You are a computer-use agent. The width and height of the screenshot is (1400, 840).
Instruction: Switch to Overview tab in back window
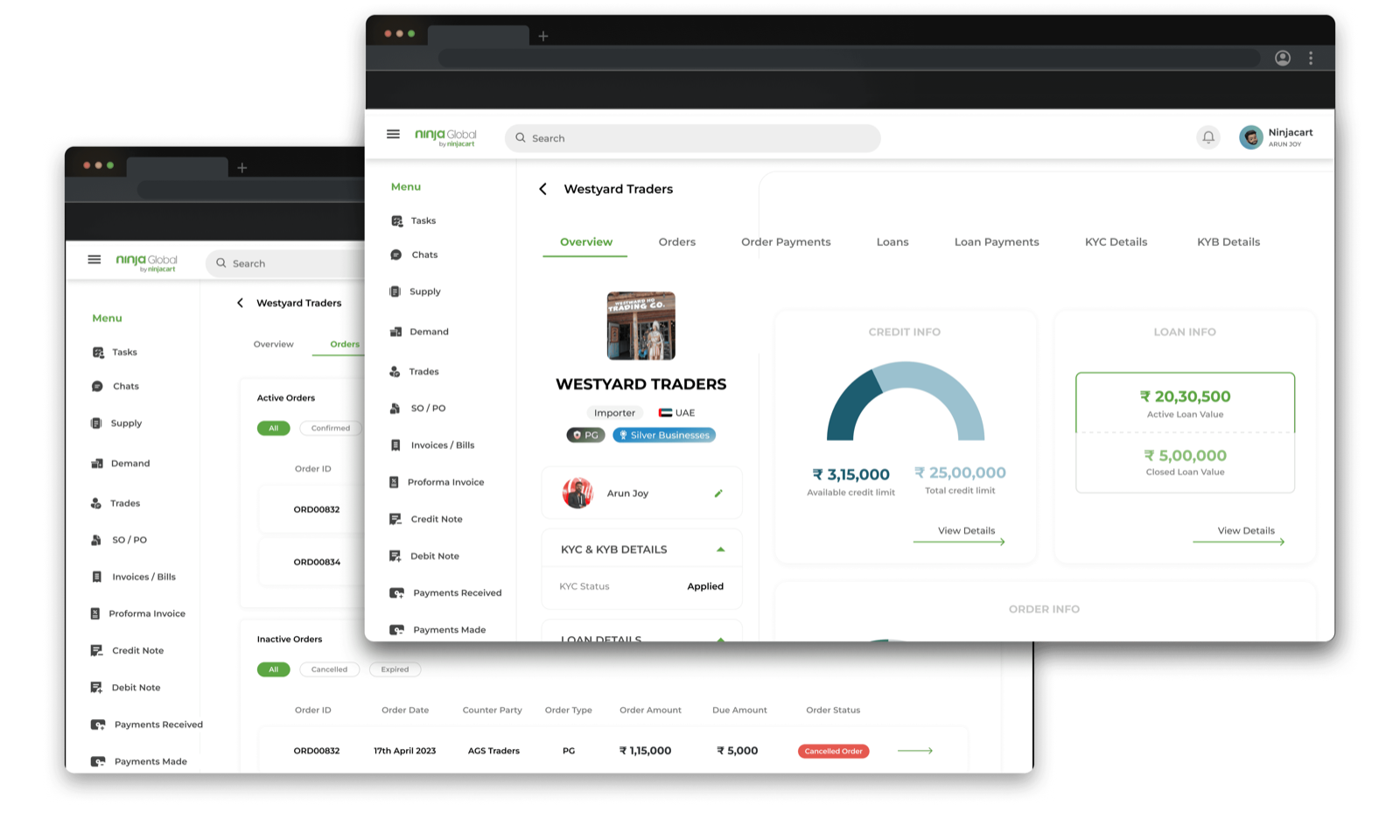tap(274, 344)
